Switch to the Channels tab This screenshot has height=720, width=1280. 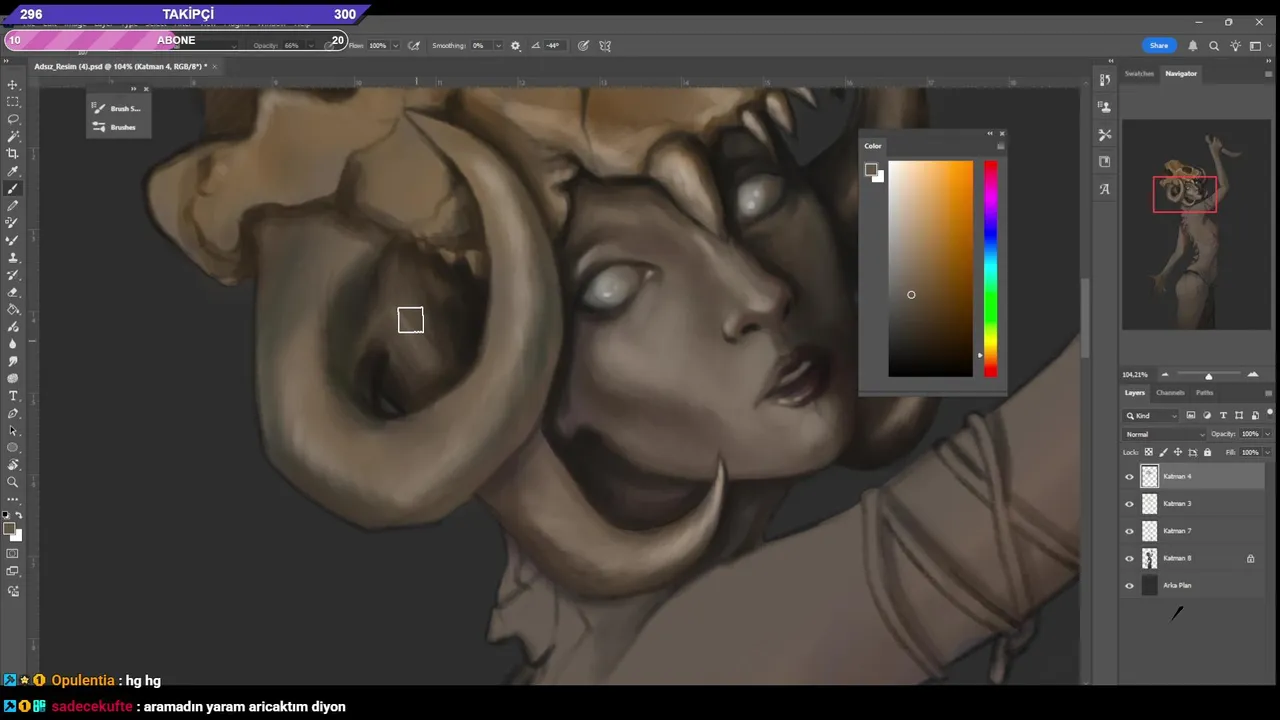point(1170,393)
